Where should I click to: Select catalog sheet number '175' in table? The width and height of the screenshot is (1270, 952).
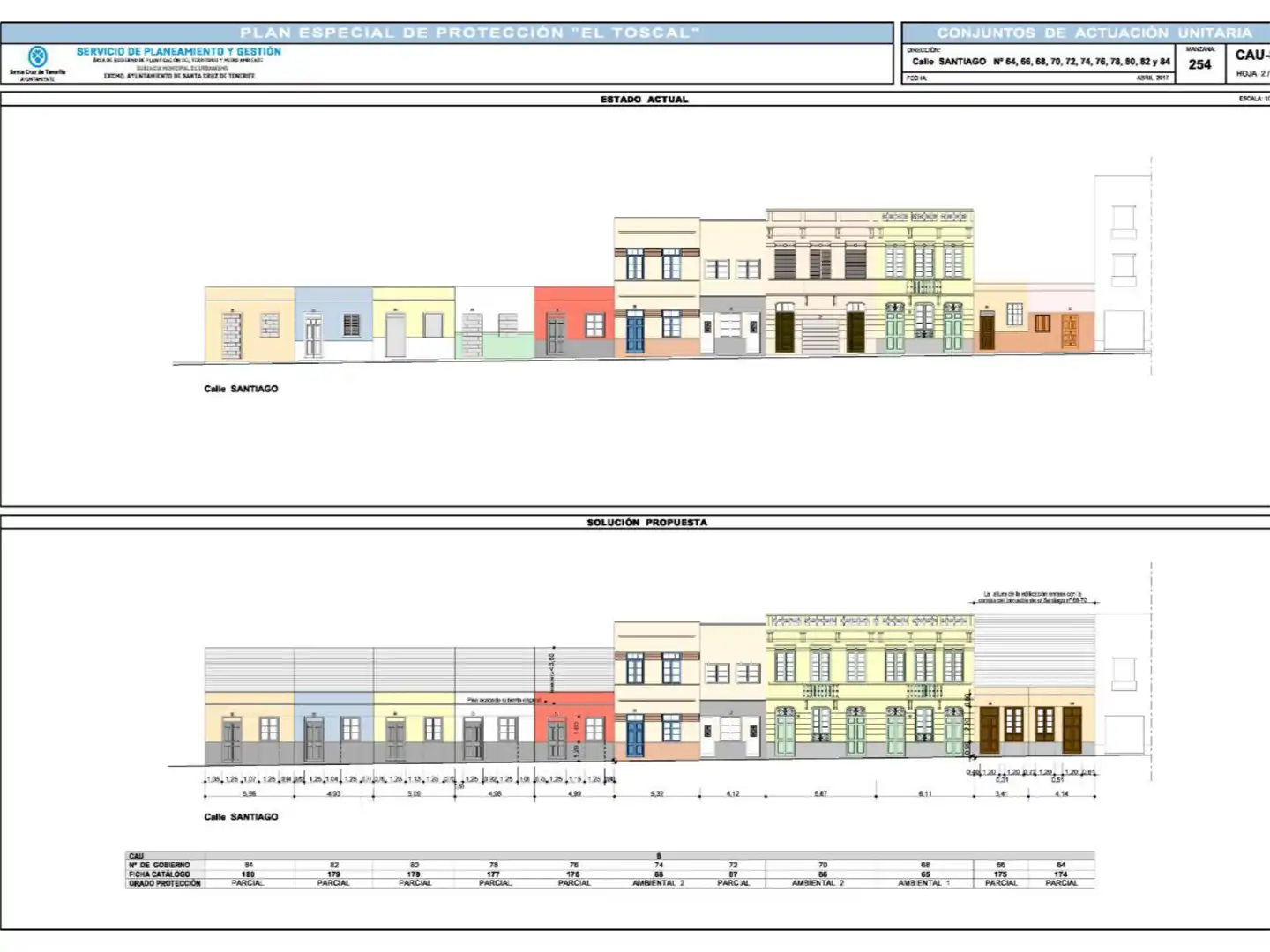click(1000, 874)
